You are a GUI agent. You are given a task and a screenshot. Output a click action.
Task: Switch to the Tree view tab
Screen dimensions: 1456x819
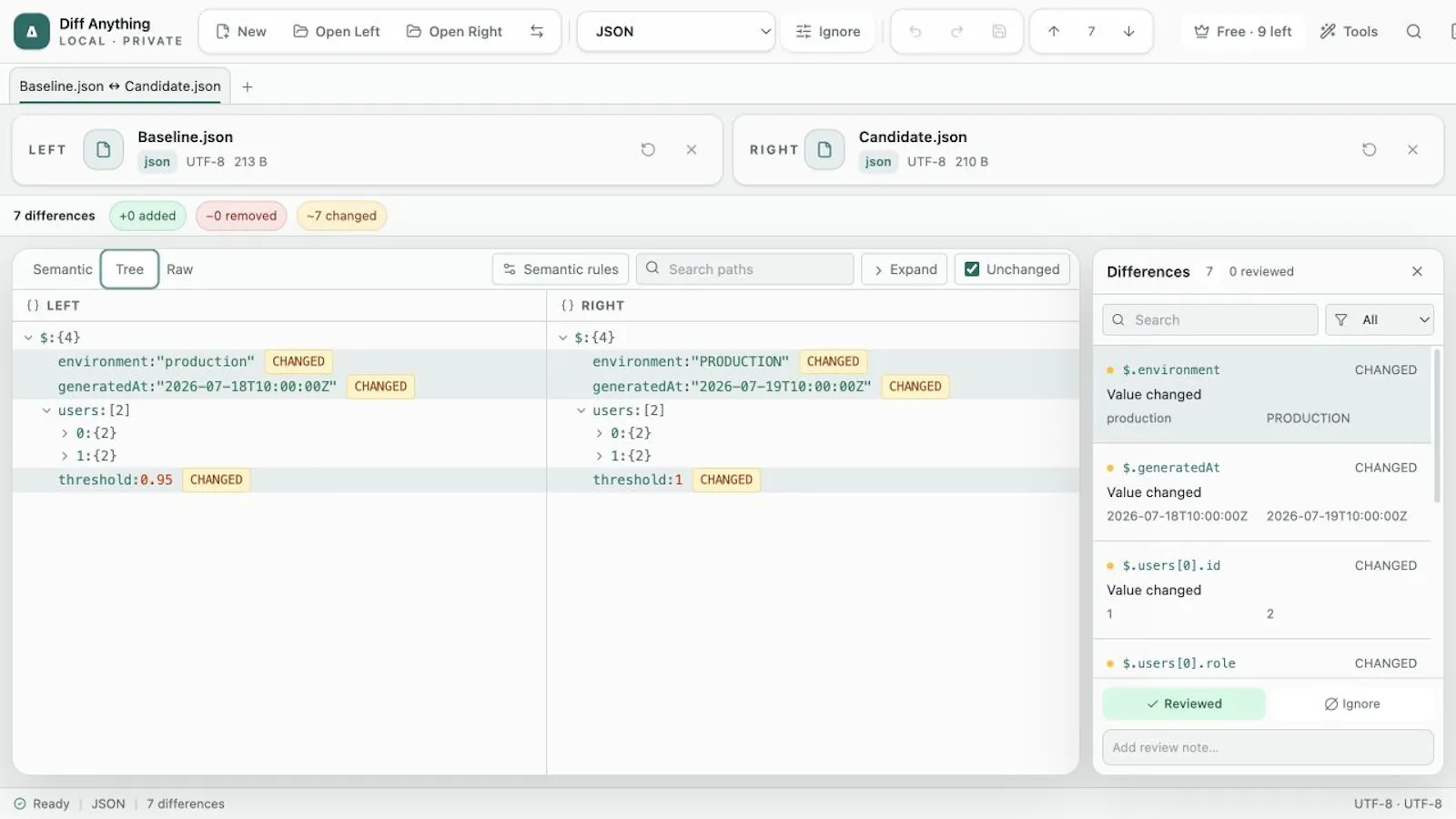pyautogui.click(x=129, y=269)
